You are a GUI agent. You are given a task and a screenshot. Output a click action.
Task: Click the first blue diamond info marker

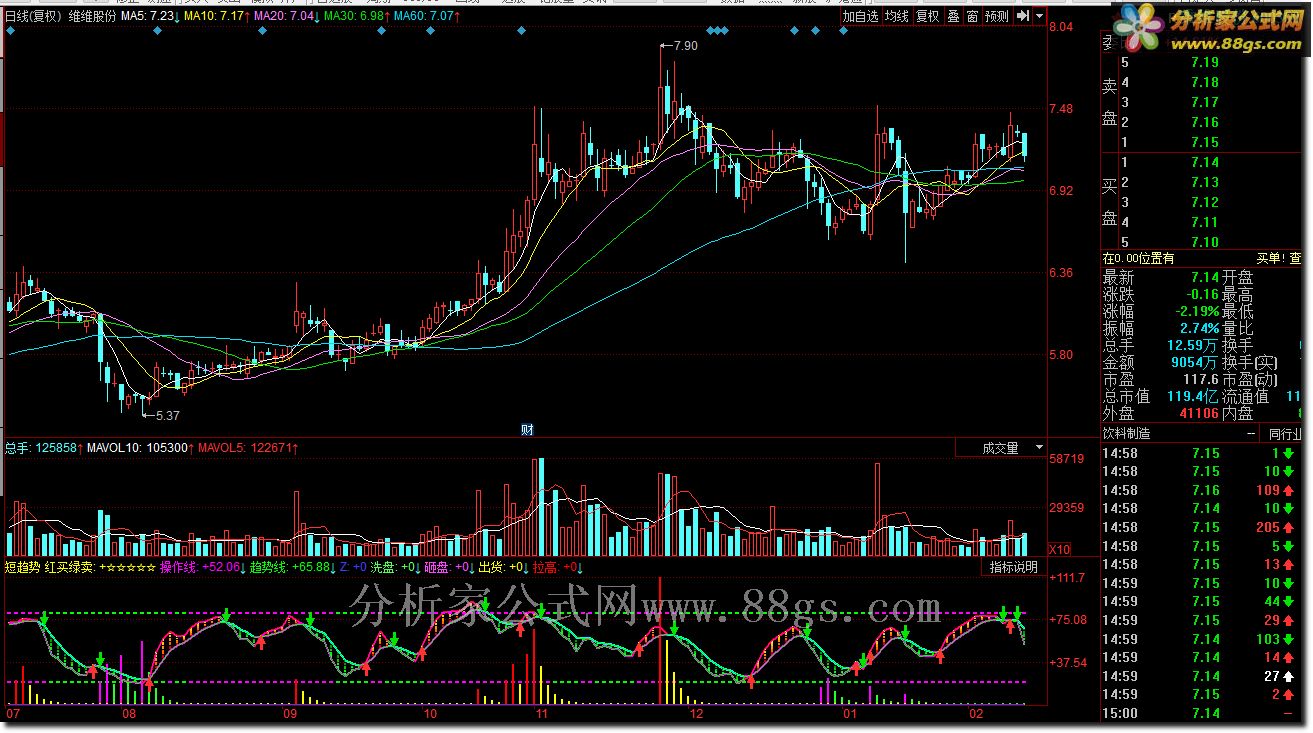pyautogui.click(x=10, y=31)
